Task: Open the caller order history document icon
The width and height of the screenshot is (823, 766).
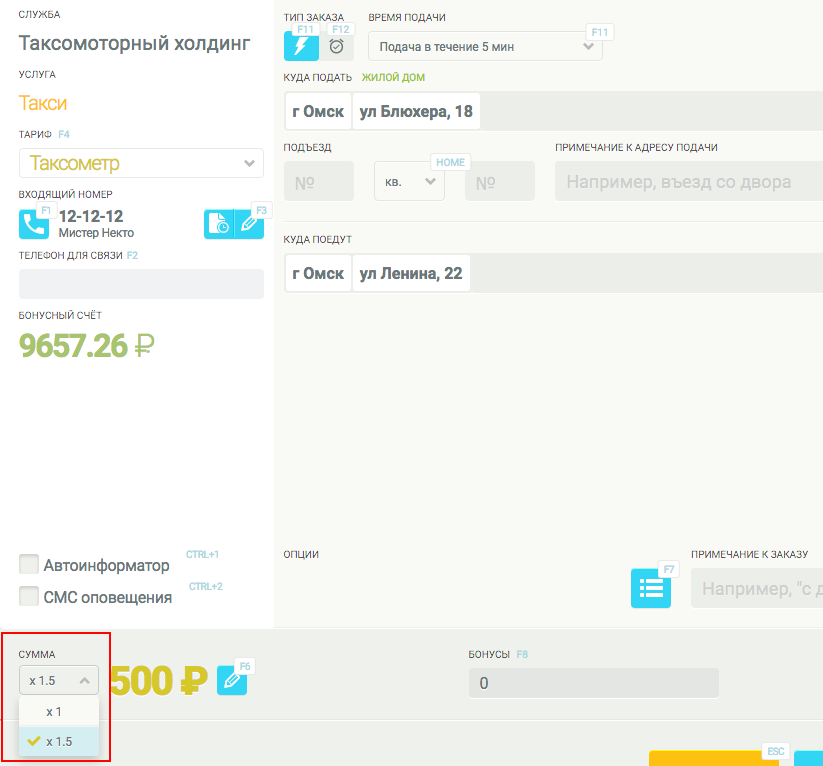Action: click(218, 224)
